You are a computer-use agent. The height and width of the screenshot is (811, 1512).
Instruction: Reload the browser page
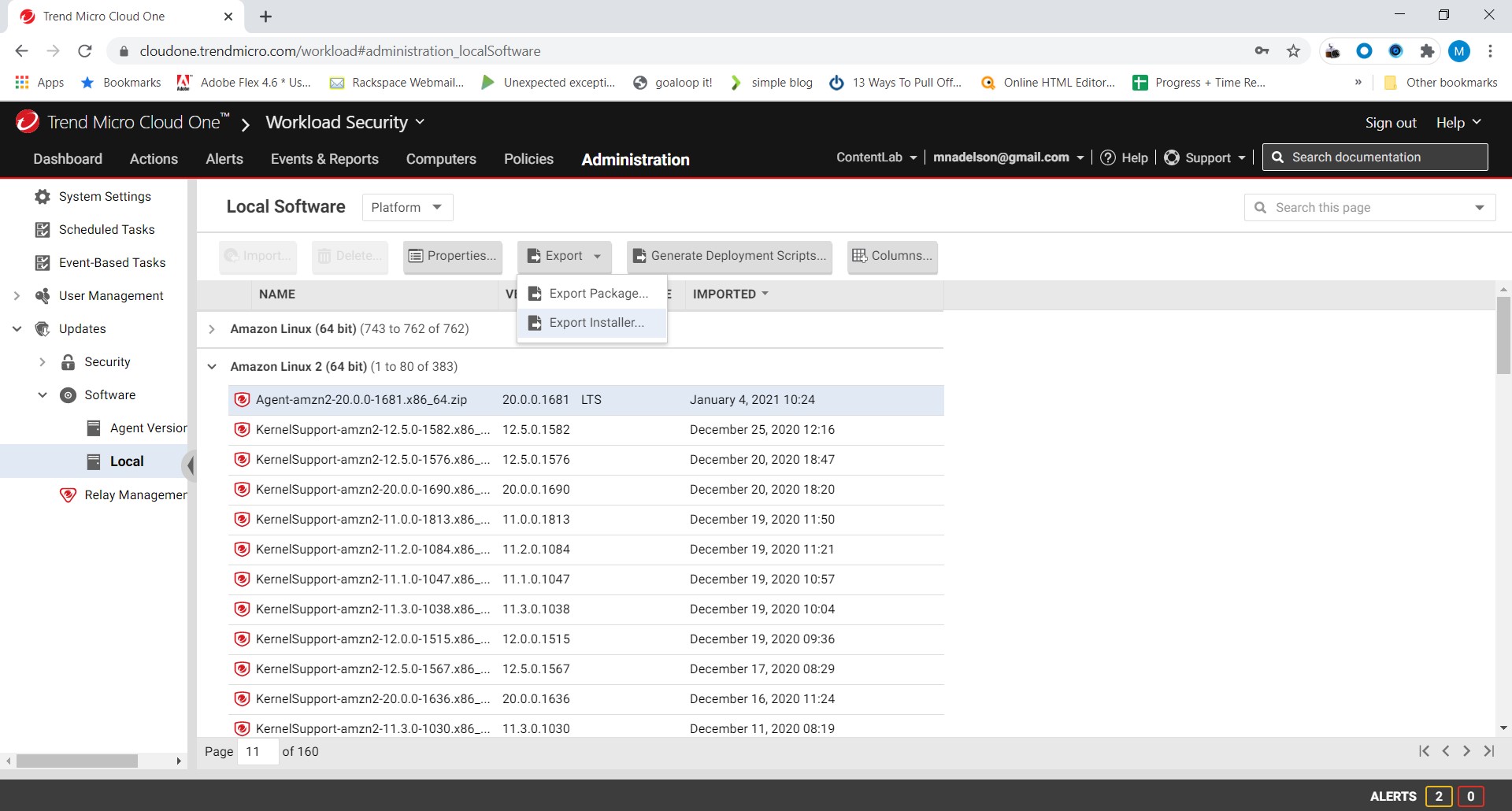click(85, 51)
